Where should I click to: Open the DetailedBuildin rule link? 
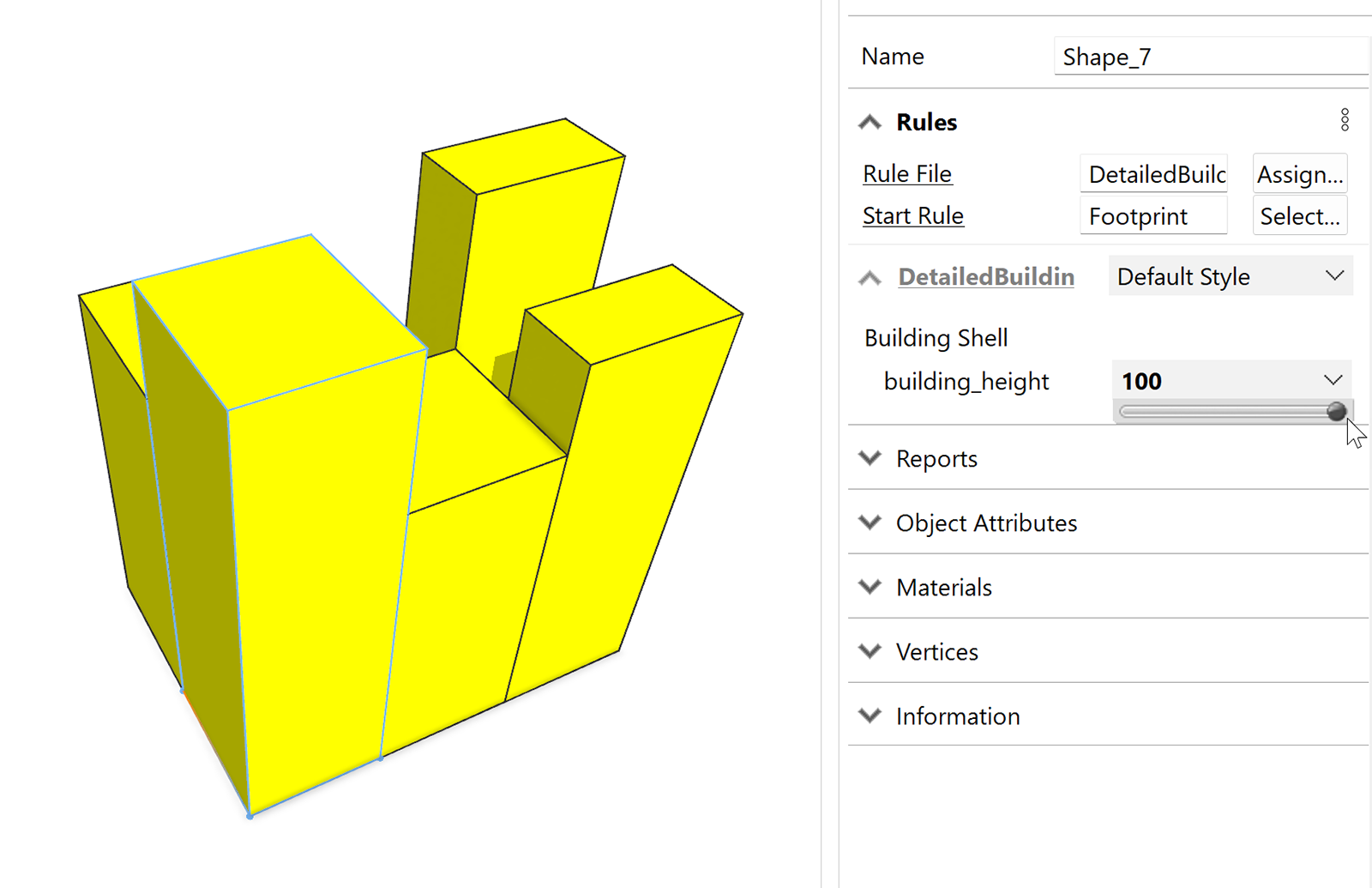coord(985,277)
